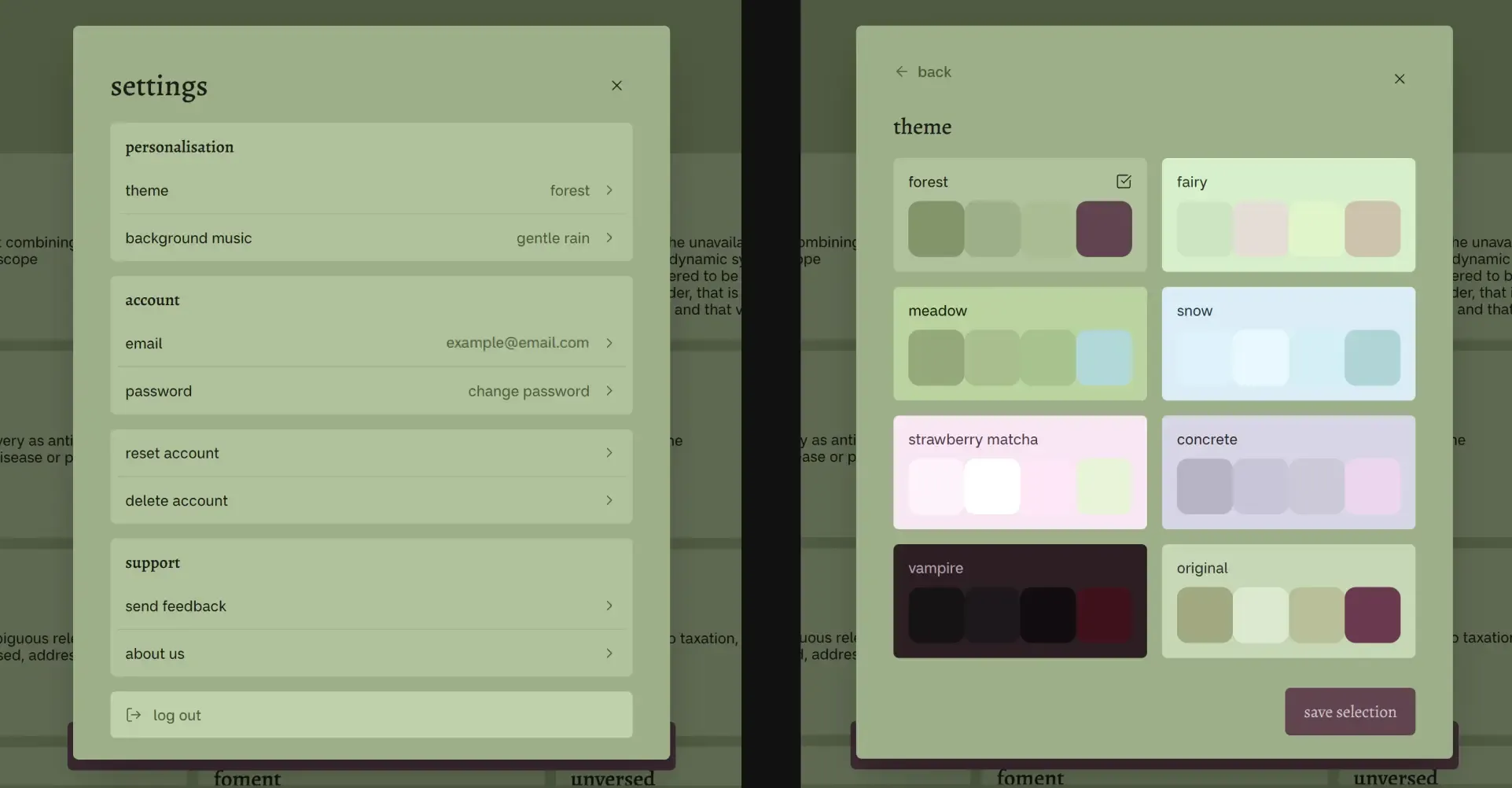Expand the email row chevron
1512x788 pixels.
(609, 343)
